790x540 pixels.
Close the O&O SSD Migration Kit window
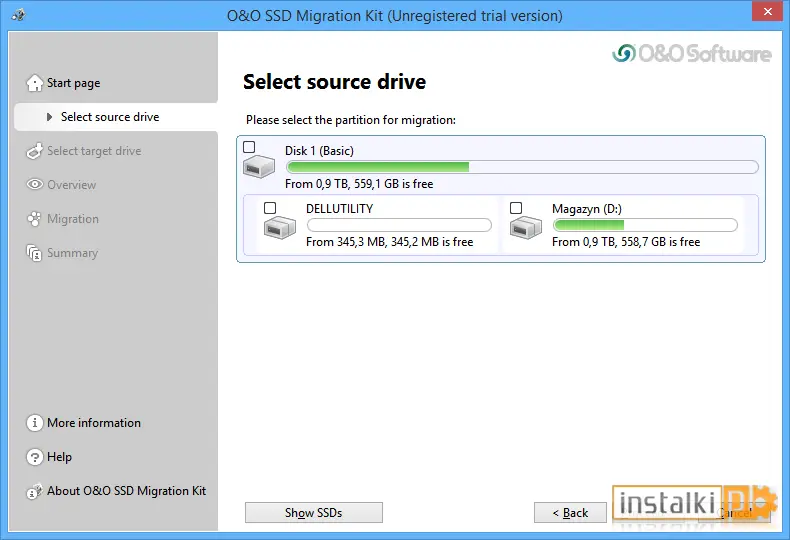[767, 11]
